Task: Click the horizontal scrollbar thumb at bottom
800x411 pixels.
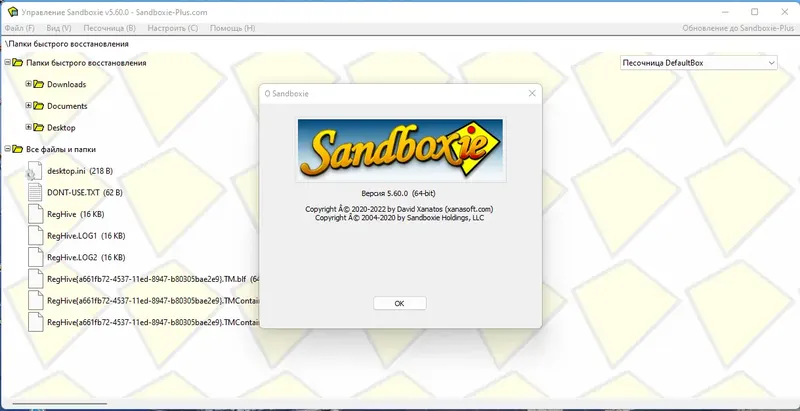Action: pos(59,403)
